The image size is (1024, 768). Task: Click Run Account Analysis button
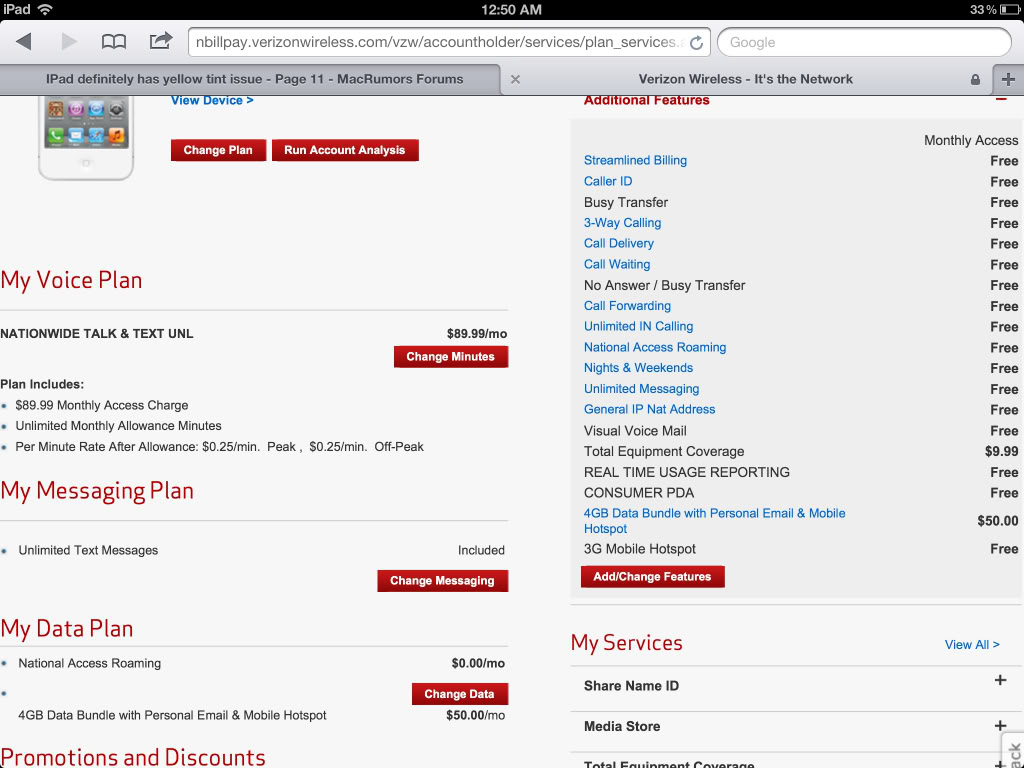point(345,150)
